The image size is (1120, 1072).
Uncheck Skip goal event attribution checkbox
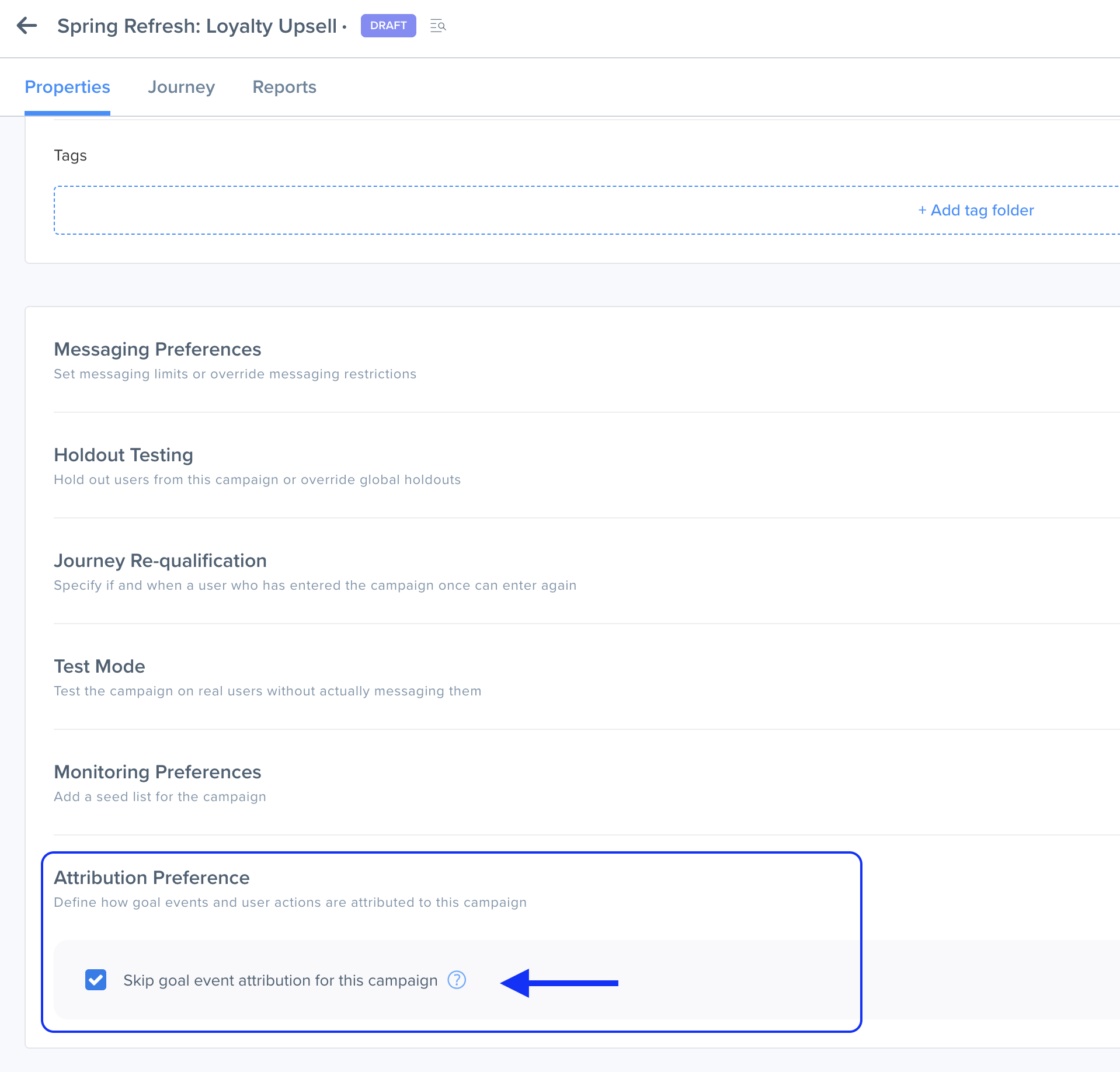(96, 980)
